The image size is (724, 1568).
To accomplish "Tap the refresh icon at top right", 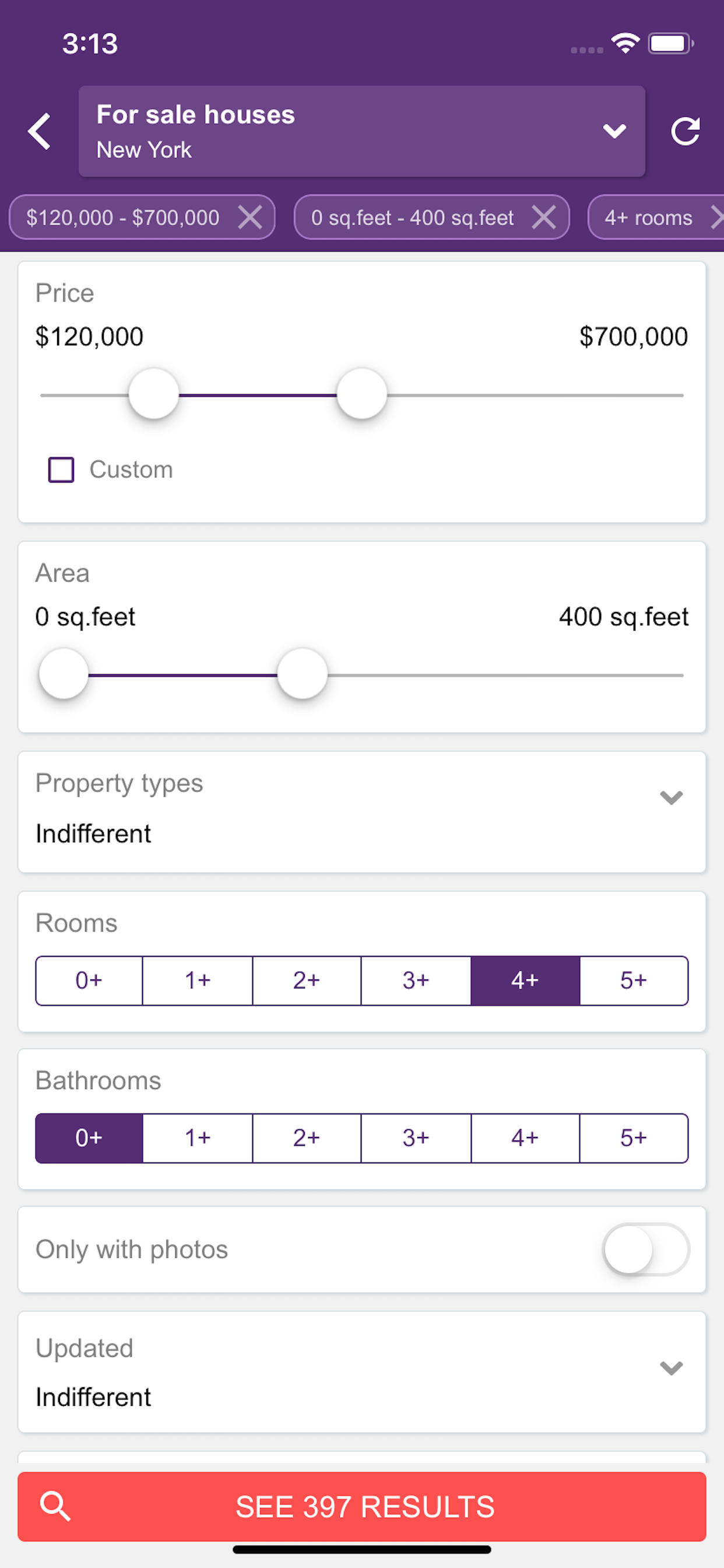I will [x=686, y=131].
